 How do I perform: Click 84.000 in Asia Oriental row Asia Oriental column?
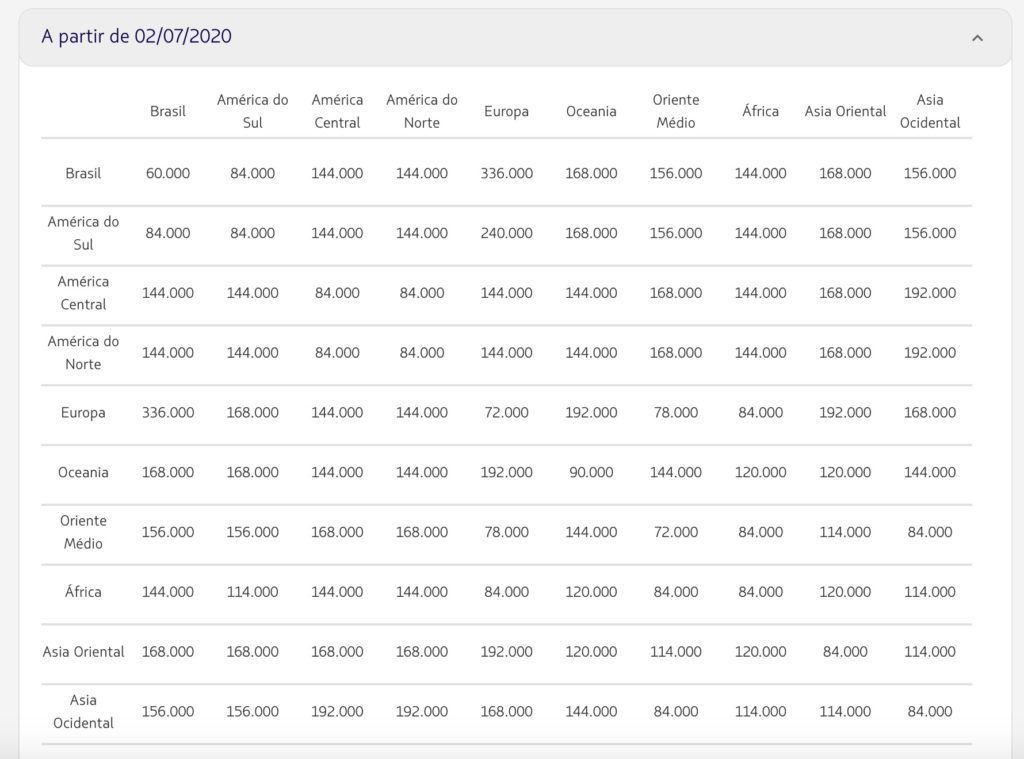click(845, 651)
